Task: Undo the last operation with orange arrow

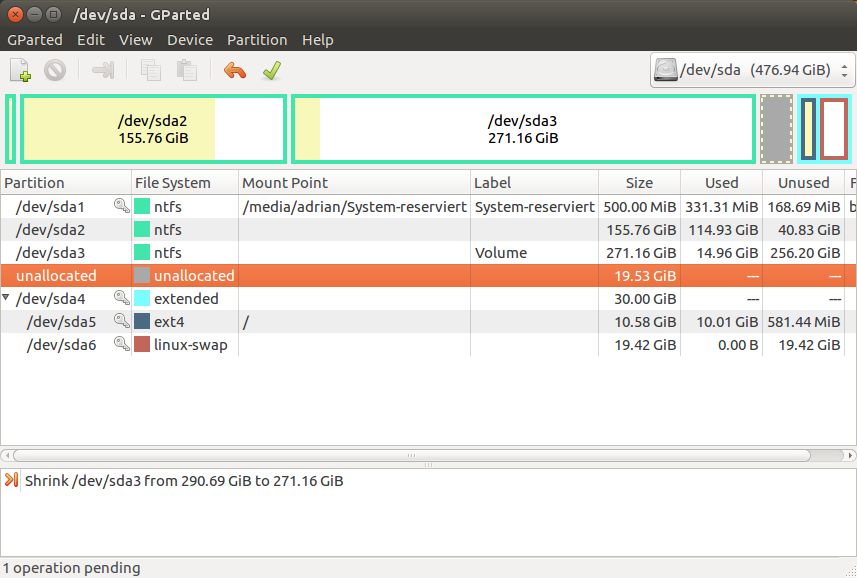Action: pyautogui.click(x=235, y=71)
